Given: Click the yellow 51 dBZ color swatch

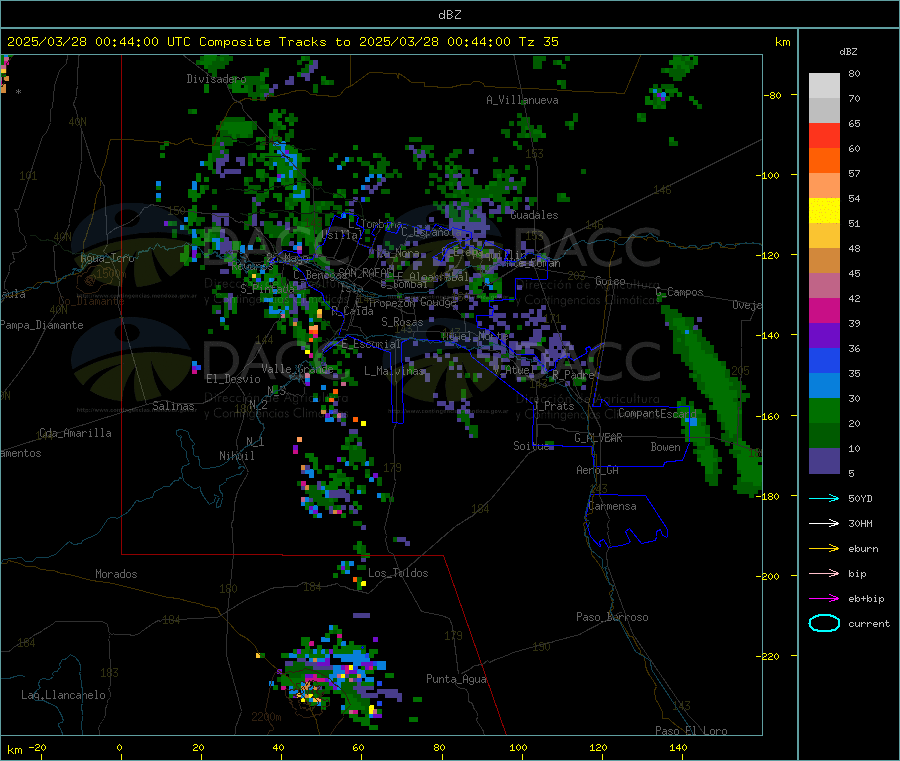Looking at the screenshot, I should 824,211.
